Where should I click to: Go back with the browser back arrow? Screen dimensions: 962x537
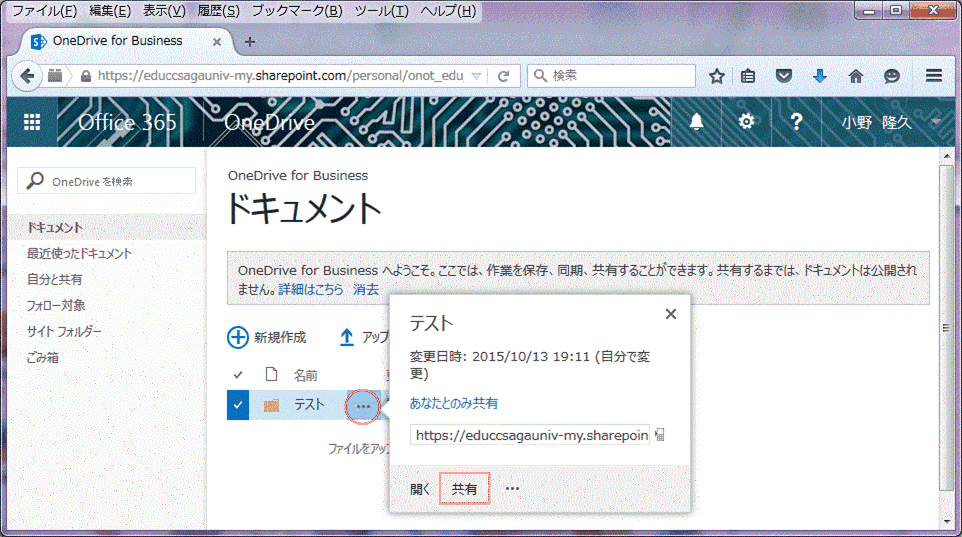coord(27,76)
